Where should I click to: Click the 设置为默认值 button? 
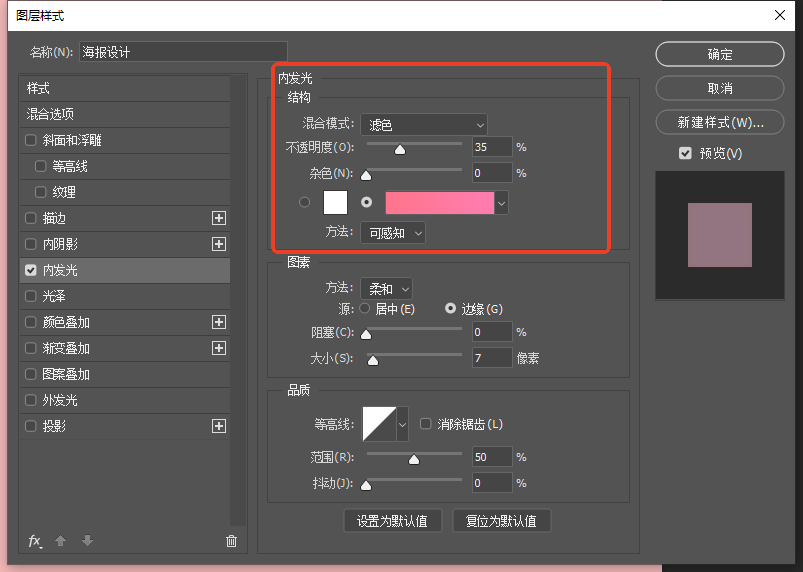(392, 521)
